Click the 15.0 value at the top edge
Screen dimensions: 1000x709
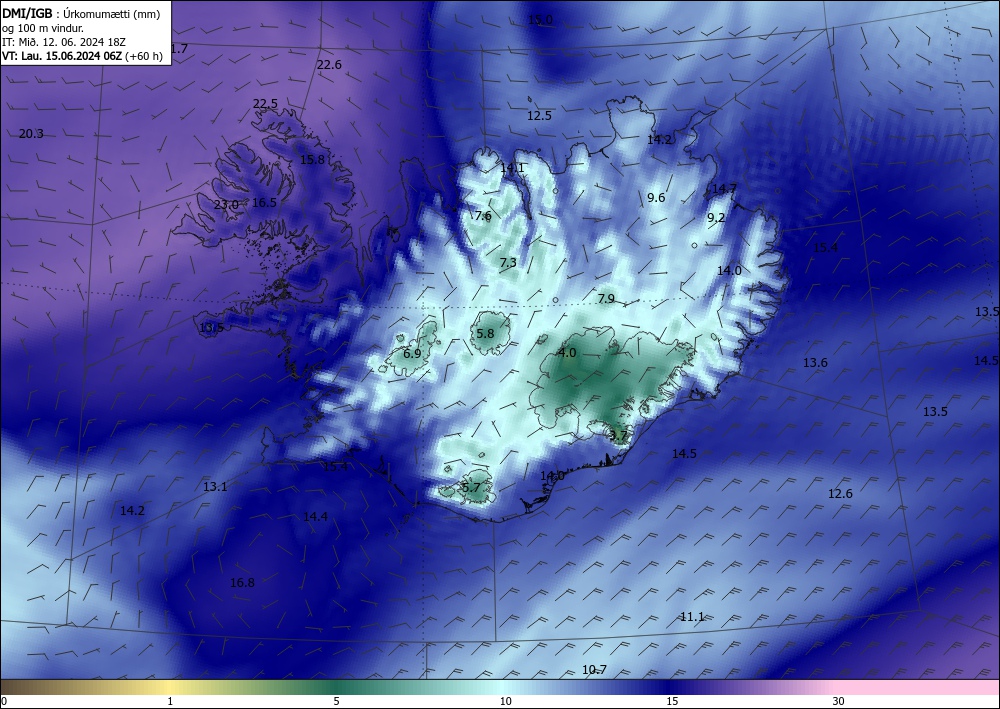tap(540, 20)
